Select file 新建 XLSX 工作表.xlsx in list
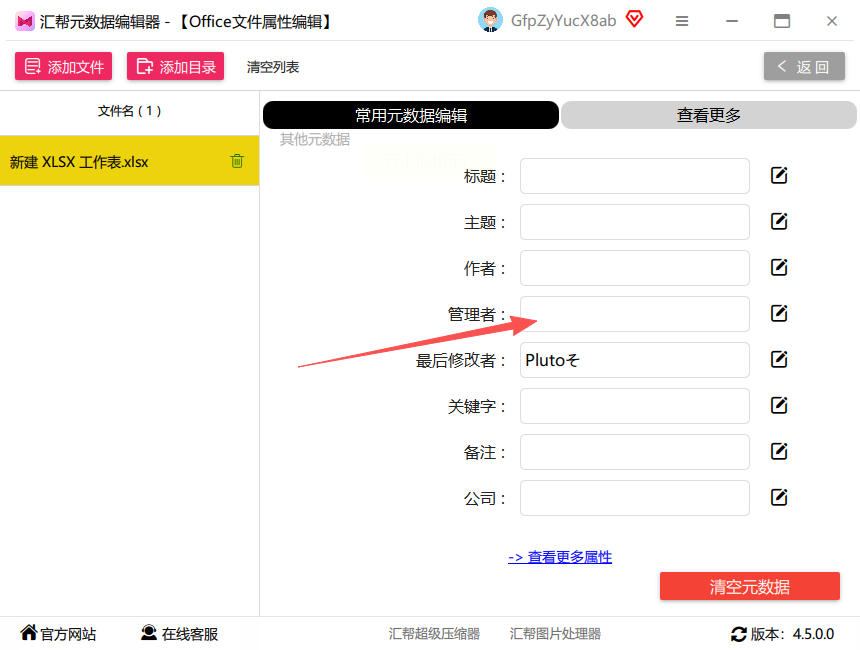 129,161
